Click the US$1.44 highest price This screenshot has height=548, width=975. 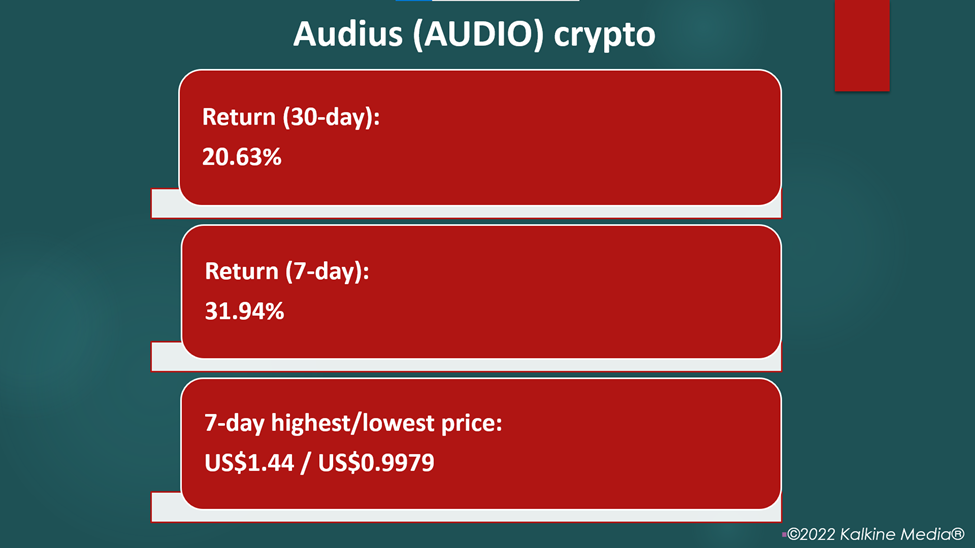click(x=249, y=463)
